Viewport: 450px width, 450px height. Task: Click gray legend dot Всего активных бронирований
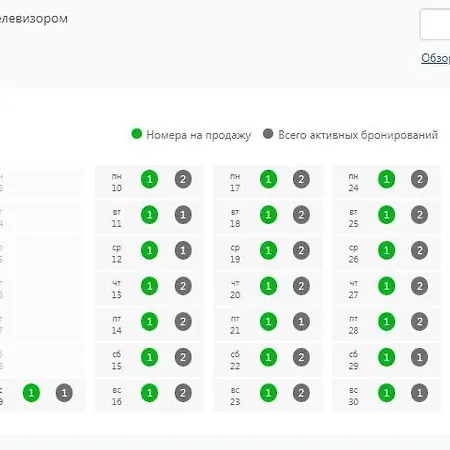point(268,134)
